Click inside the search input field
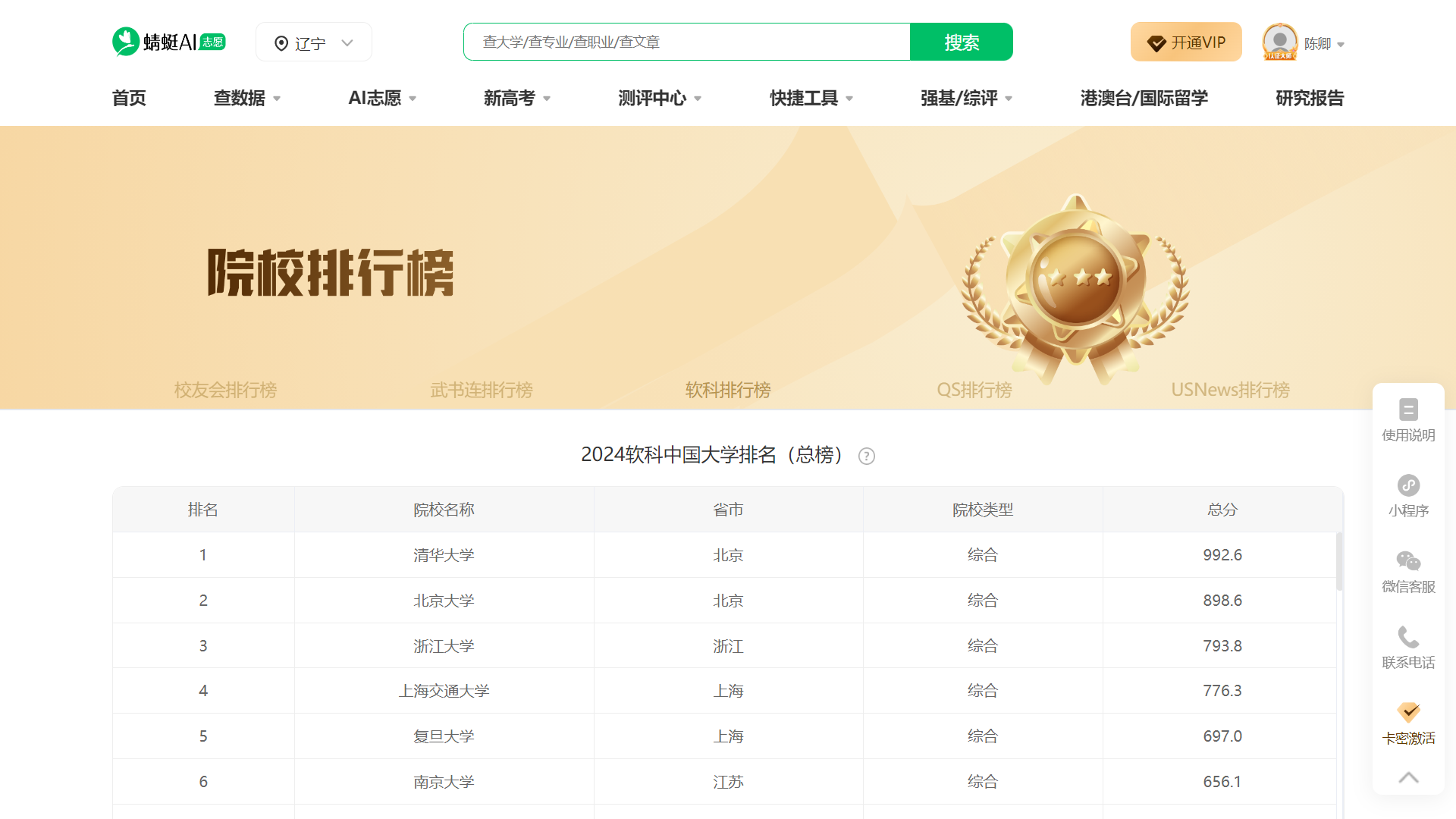Image resolution: width=1456 pixels, height=819 pixels. (682, 42)
